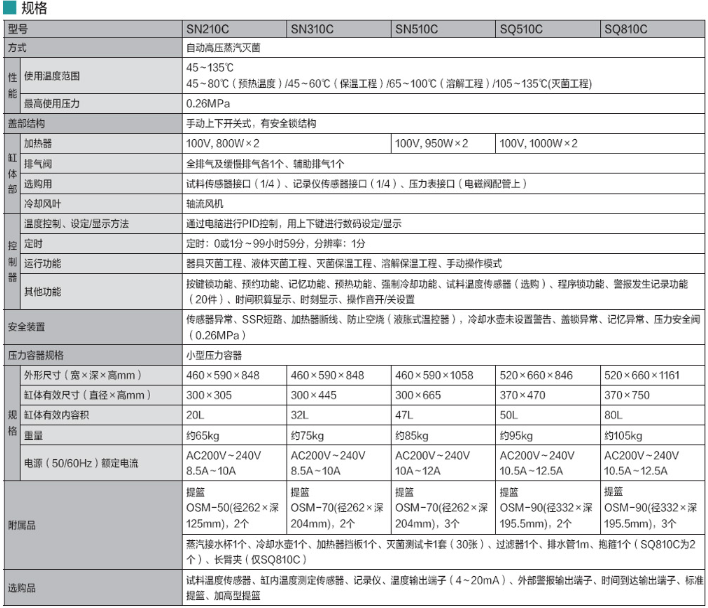Click the 约65kg weight cell
The width and height of the screenshot is (708, 608).
click(x=234, y=436)
